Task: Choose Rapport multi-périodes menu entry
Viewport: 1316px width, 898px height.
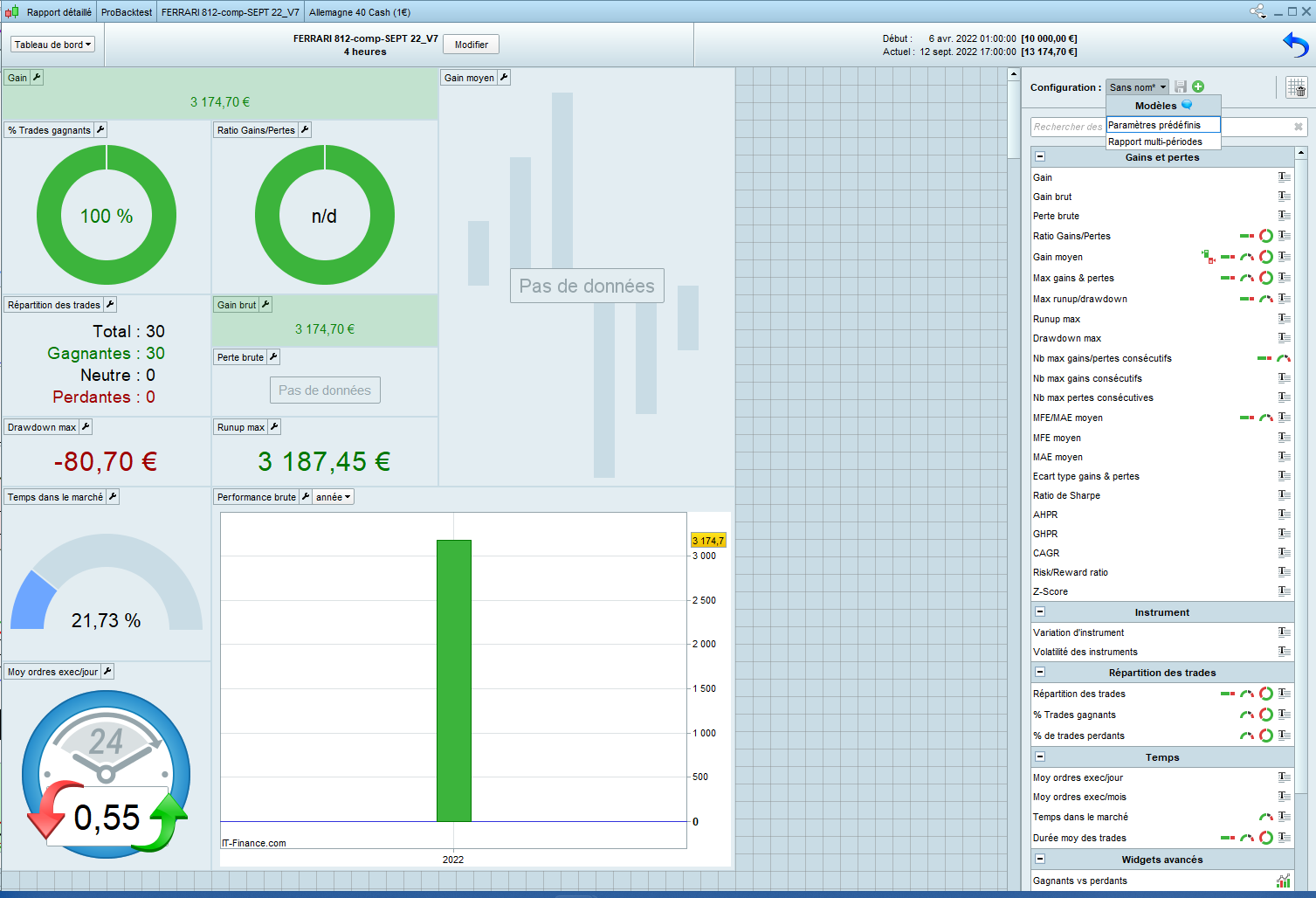Action: (x=1155, y=142)
